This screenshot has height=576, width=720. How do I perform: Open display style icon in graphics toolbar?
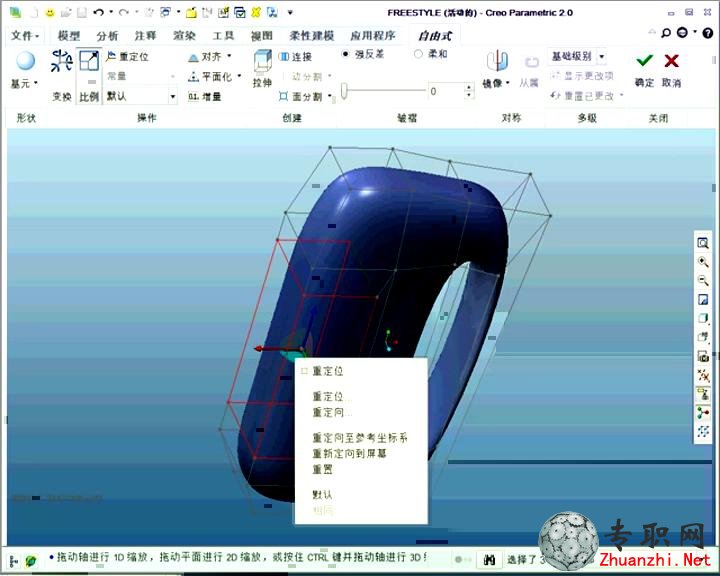coord(703,318)
